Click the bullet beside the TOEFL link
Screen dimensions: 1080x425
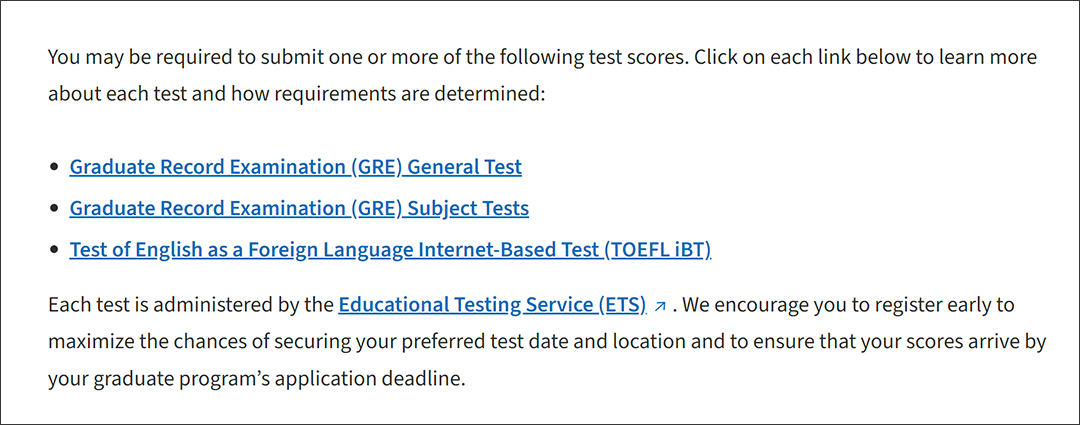pyautogui.click(x=54, y=251)
